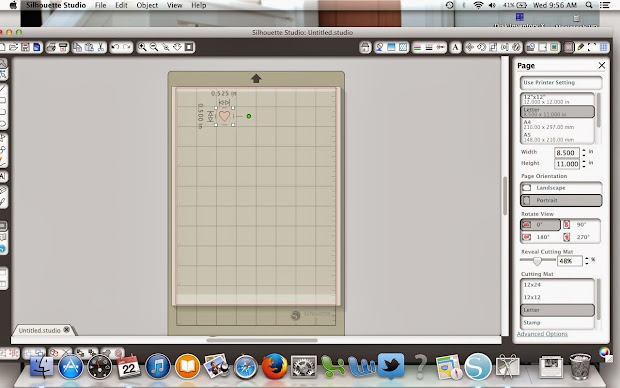The height and width of the screenshot is (388, 620).
Task: Open the Object menu
Action: (x=147, y=5)
